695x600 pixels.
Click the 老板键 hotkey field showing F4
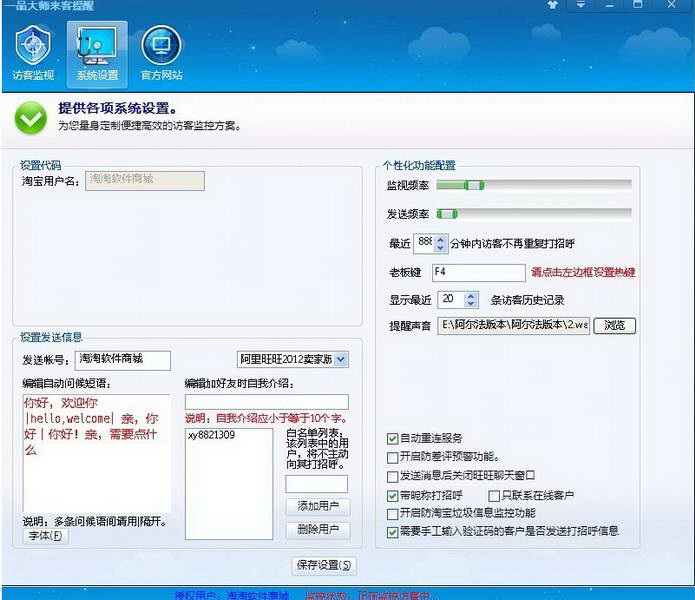(479, 273)
